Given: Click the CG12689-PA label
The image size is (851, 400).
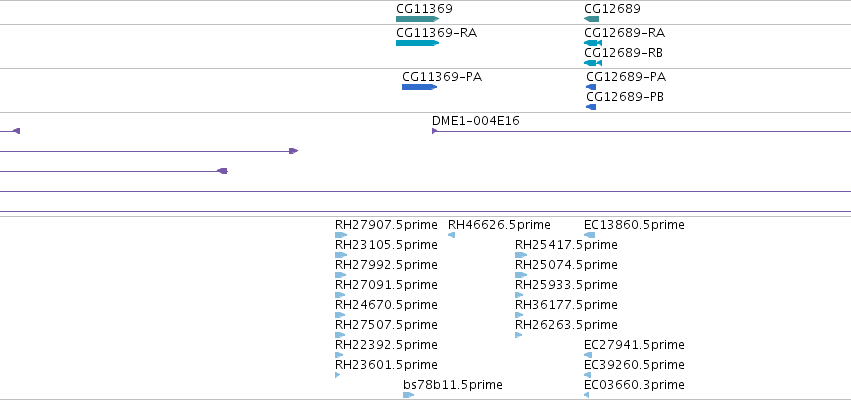Looking at the screenshot, I should [626, 77].
